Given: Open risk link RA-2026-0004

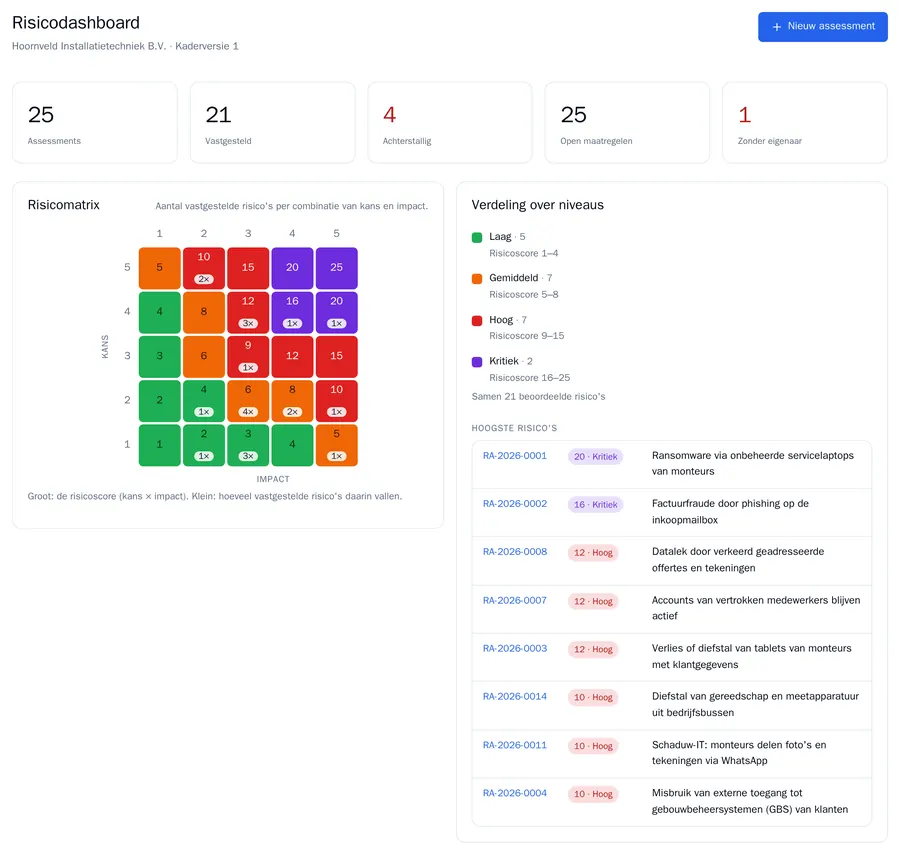Looking at the screenshot, I should click(x=514, y=793).
